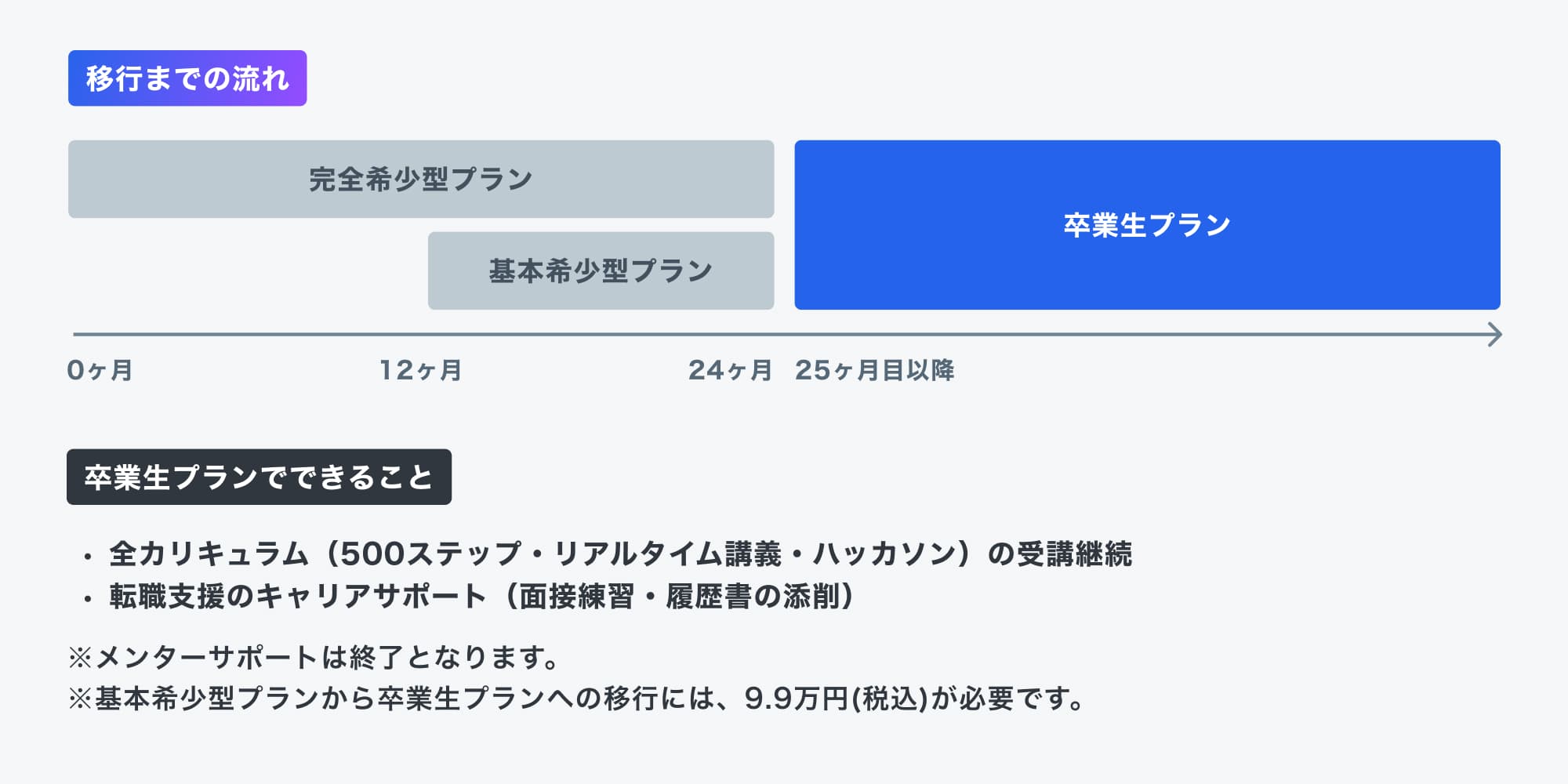
Task: Click the 24ヶ月 timeline label
Action: pos(730,370)
